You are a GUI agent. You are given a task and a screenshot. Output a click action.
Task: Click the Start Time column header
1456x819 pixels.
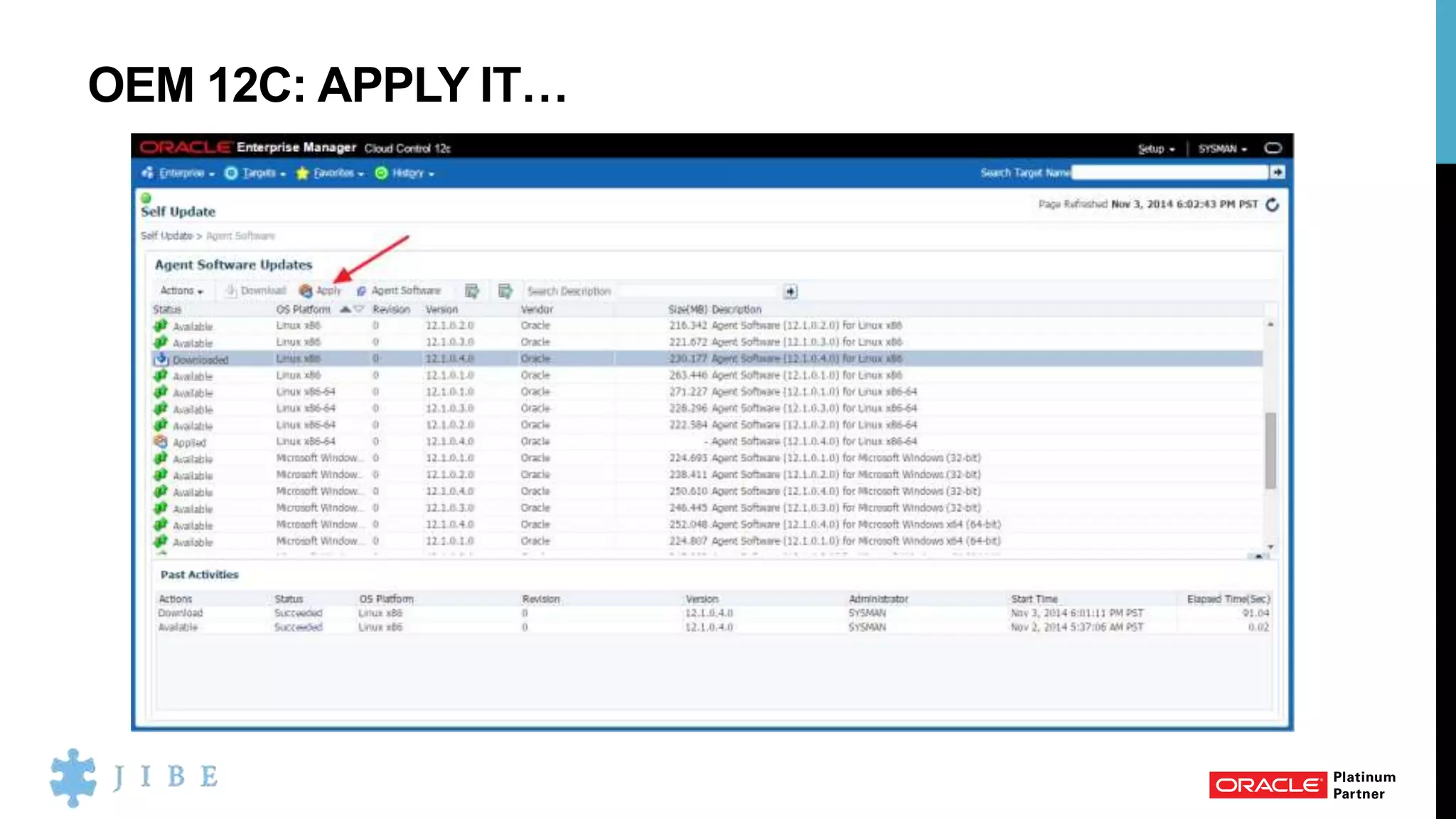[1034, 599]
